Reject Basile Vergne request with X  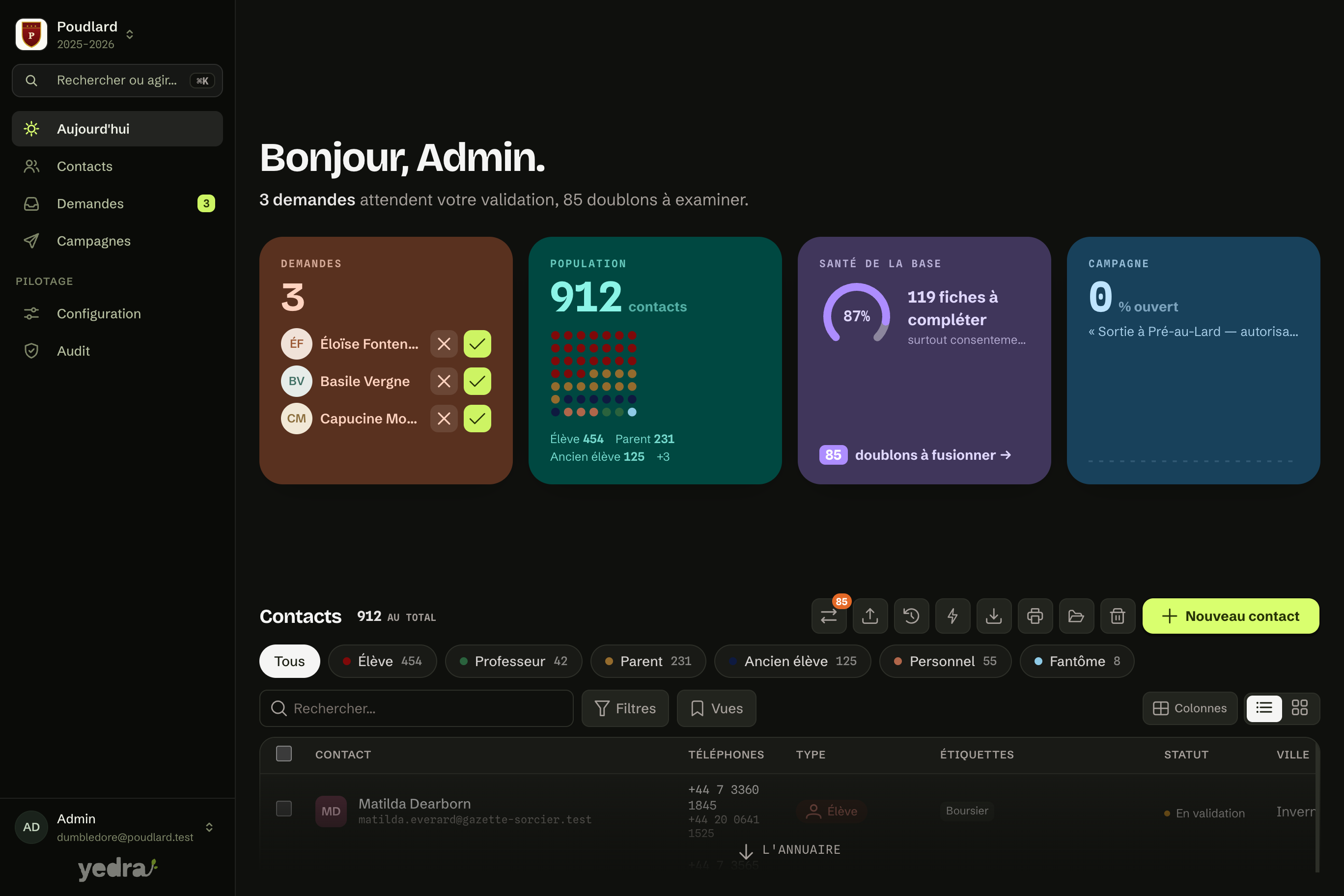pos(444,381)
